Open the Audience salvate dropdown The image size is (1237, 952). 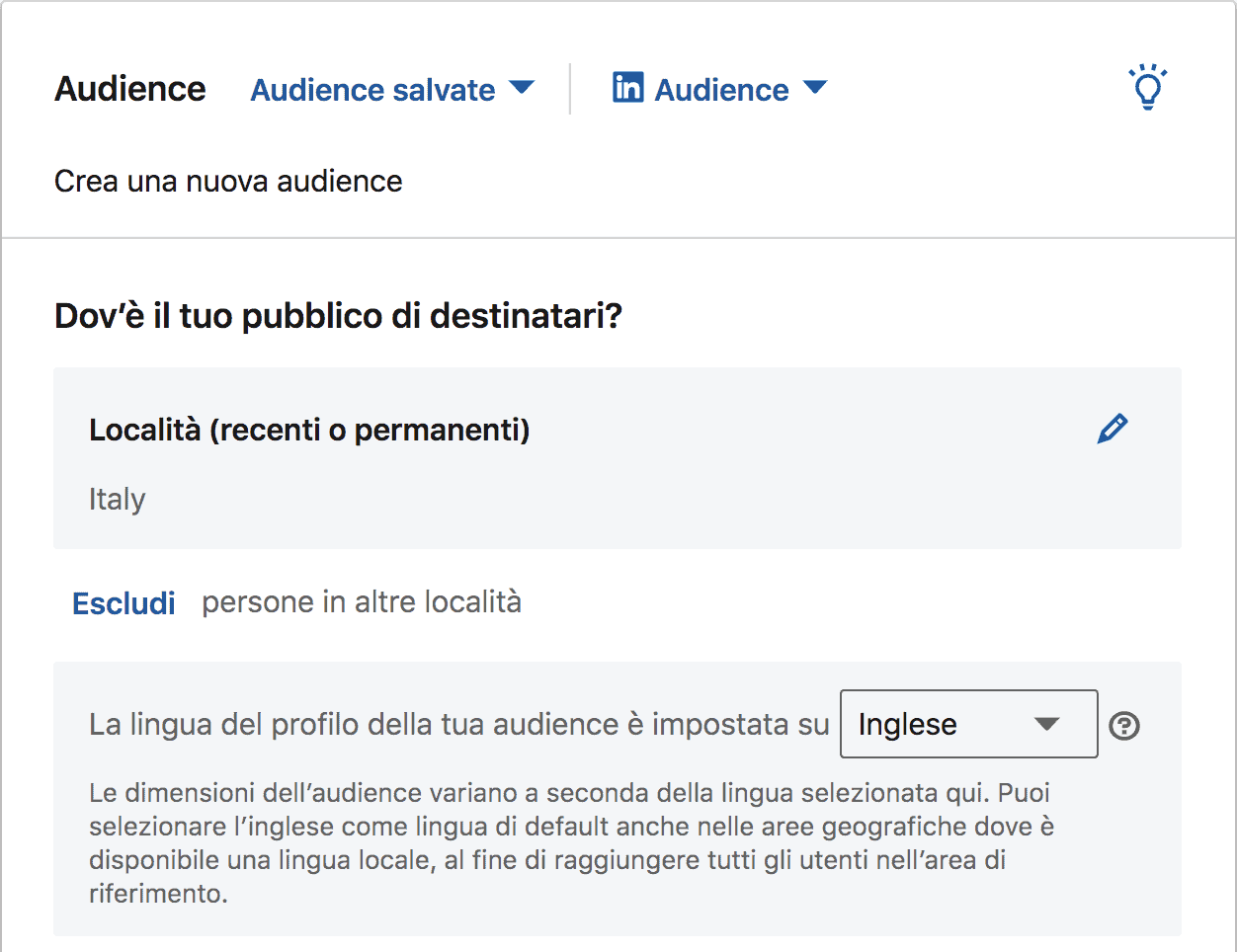392,90
